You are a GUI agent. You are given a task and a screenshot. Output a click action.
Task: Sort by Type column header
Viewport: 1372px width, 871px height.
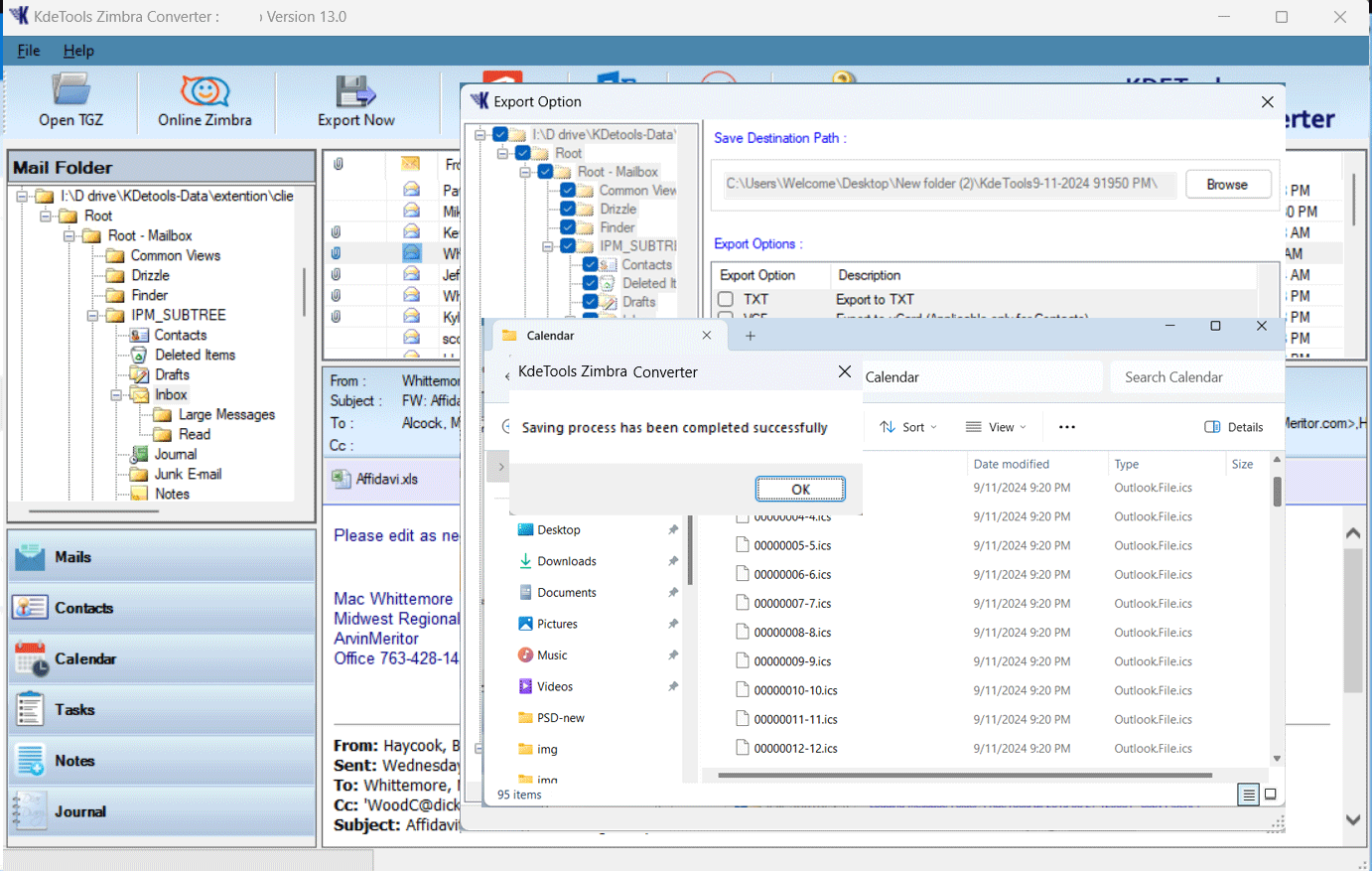pos(1126,464)
